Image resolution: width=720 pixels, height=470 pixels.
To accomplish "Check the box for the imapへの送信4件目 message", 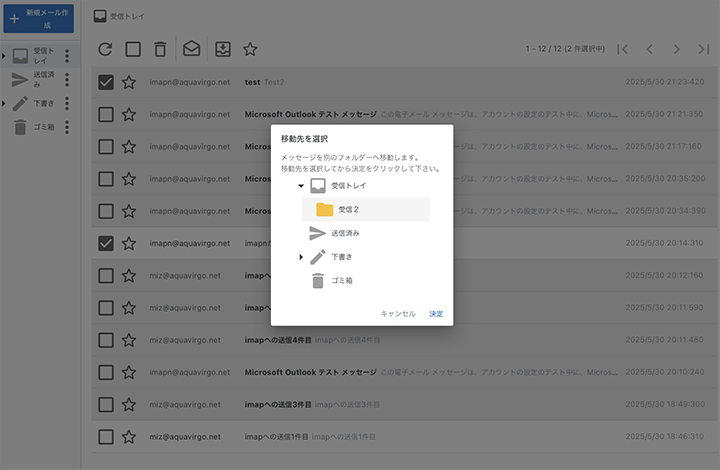I will pos(106,340).
